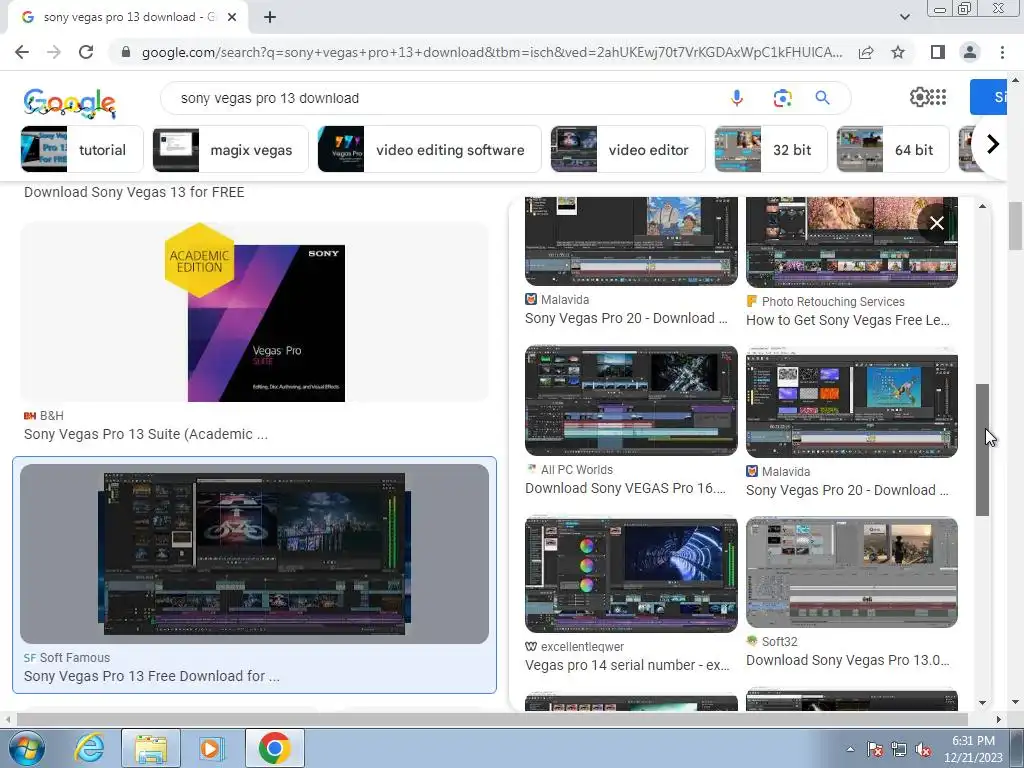Switch to Chrome in the taskbar

pyautogui.click(x=274, y=748)
